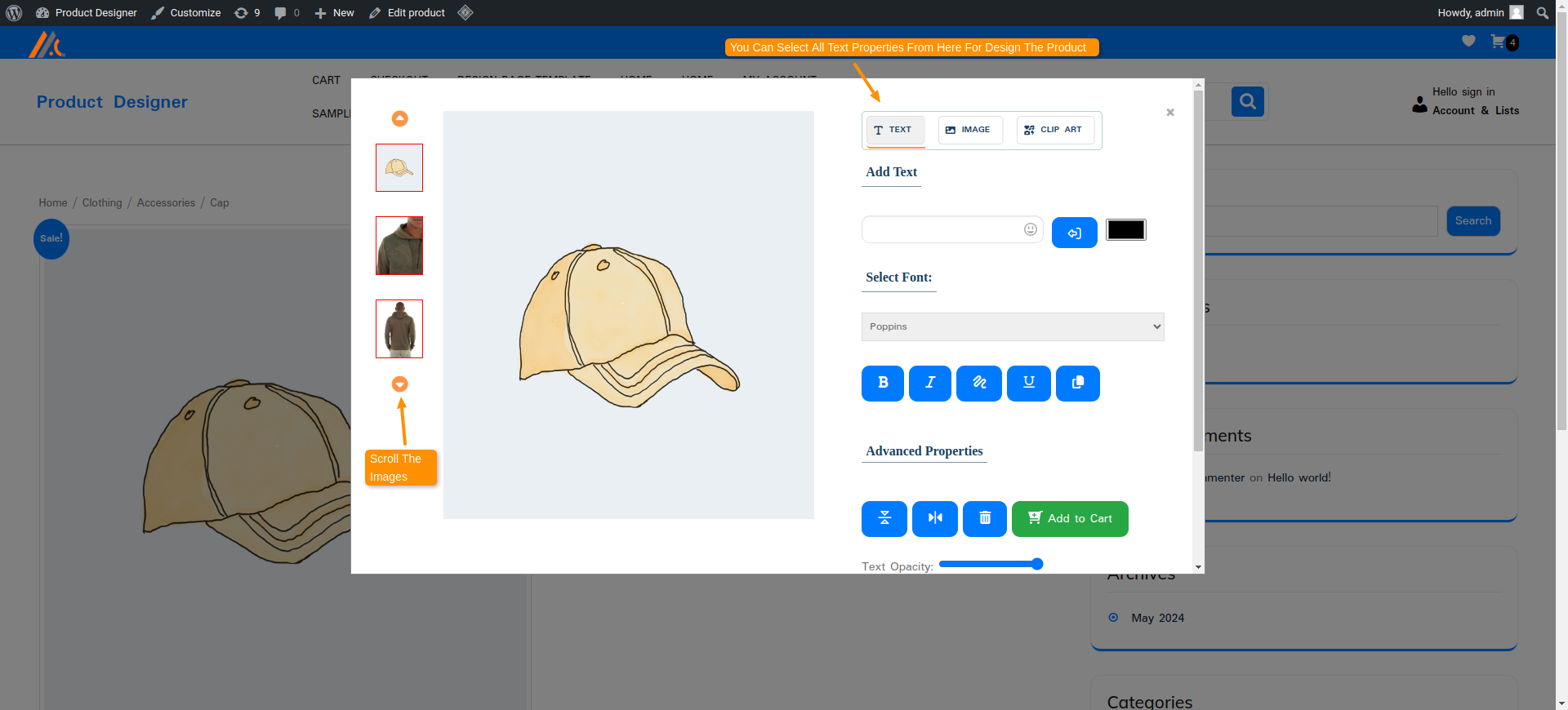This screenshot has height=710, width=1568.
Task: Click the sidebar search input field
Action: point(1321,221)
